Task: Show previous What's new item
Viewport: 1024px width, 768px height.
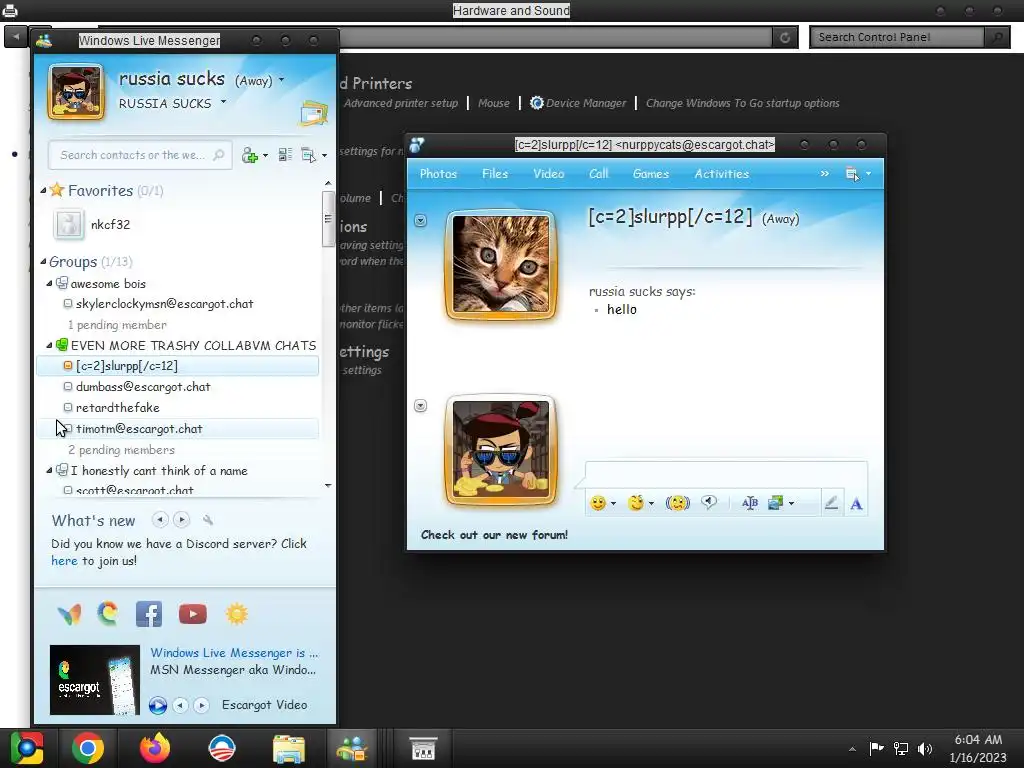Action: pos(160,520)
